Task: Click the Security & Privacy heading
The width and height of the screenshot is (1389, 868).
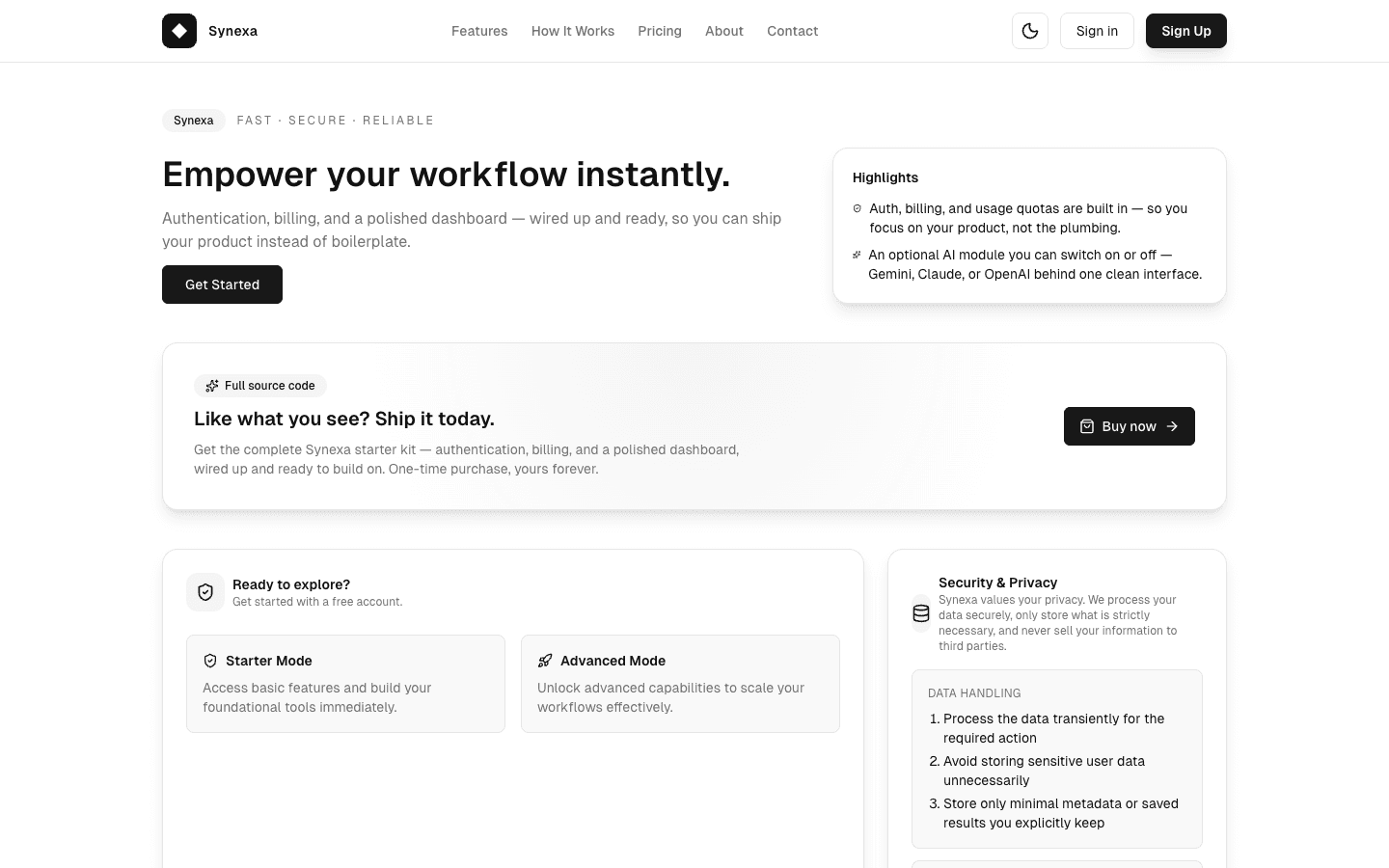Action: (x=997, y=583)
